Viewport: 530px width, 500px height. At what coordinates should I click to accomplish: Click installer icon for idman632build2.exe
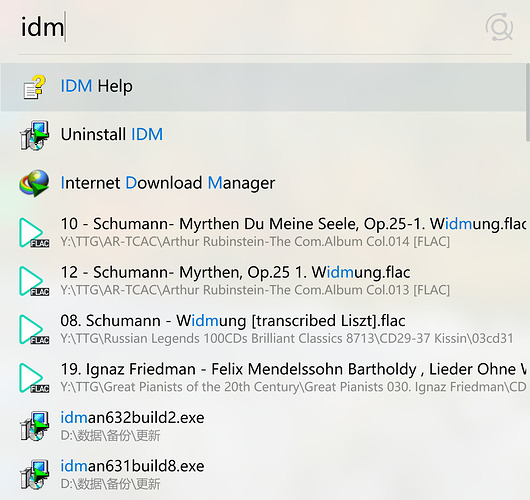(34, 426)
